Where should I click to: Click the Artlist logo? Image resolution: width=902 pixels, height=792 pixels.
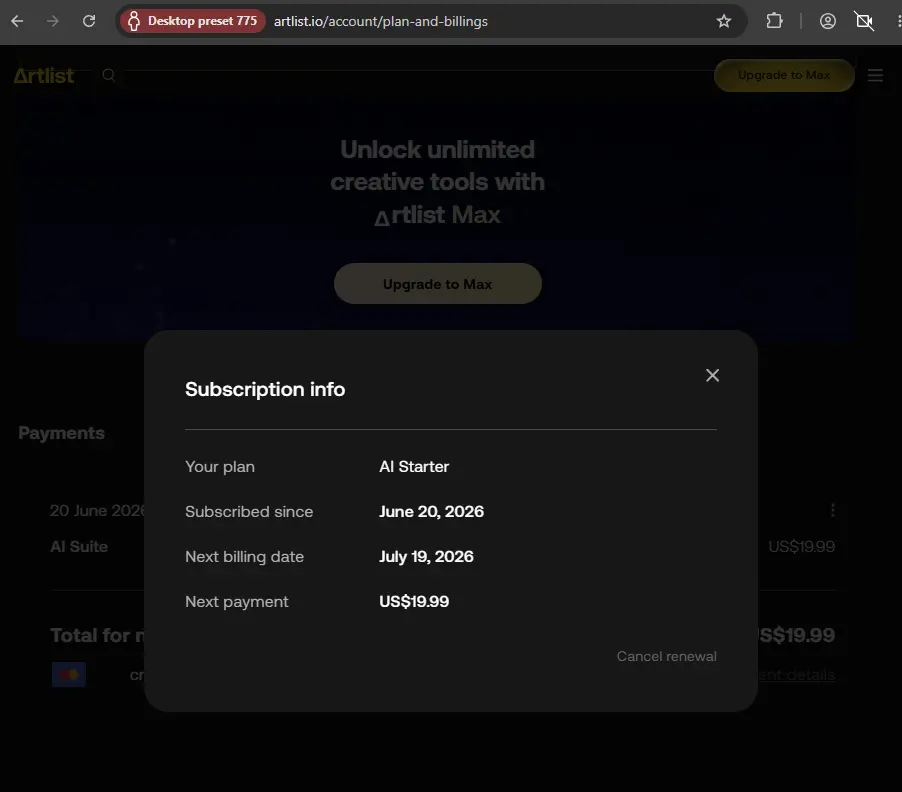[44, 75]
